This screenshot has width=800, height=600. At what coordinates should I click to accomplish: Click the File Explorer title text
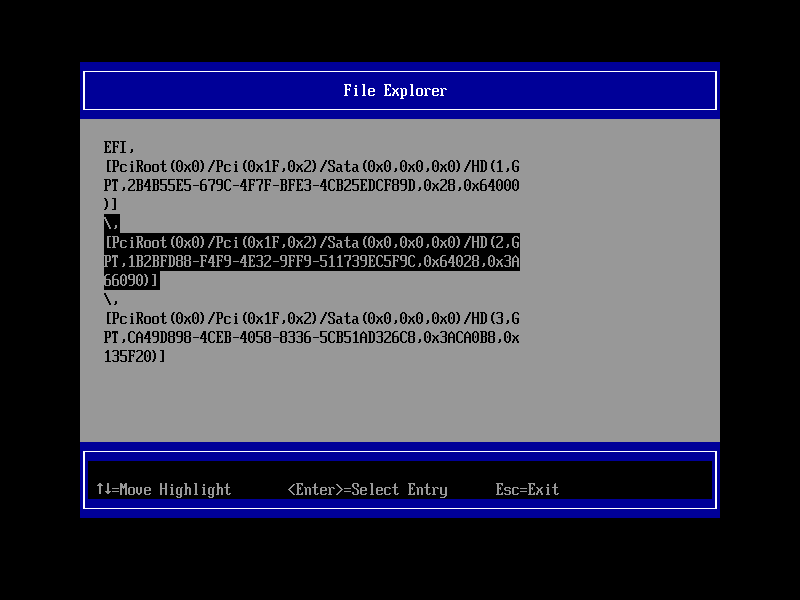coord(395,91)
